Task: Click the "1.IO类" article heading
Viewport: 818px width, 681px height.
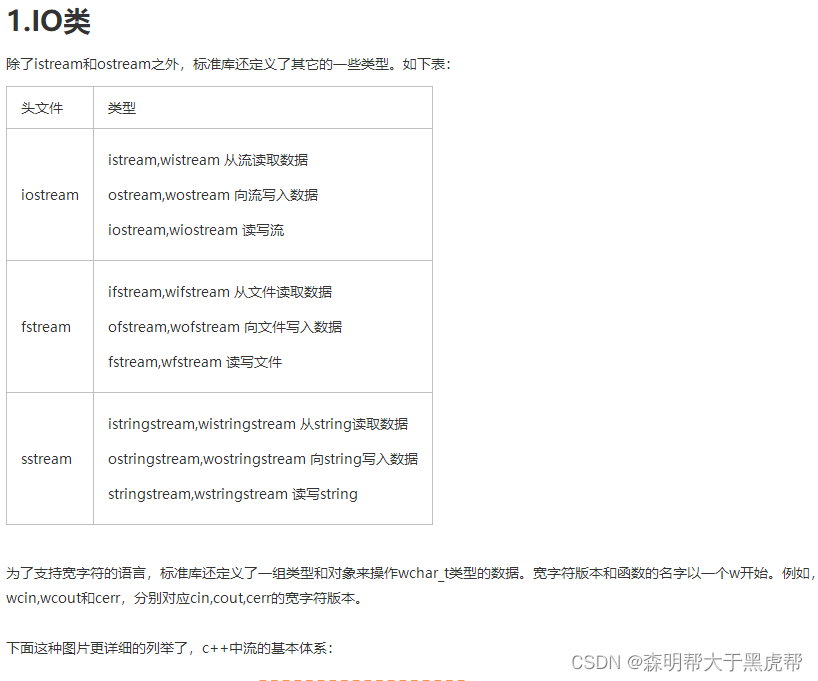Action: 48,20
